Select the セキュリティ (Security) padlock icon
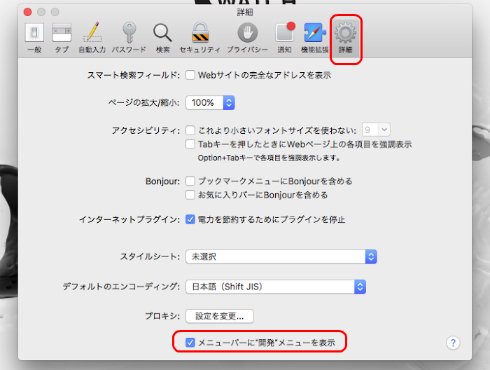 (200, 38)
